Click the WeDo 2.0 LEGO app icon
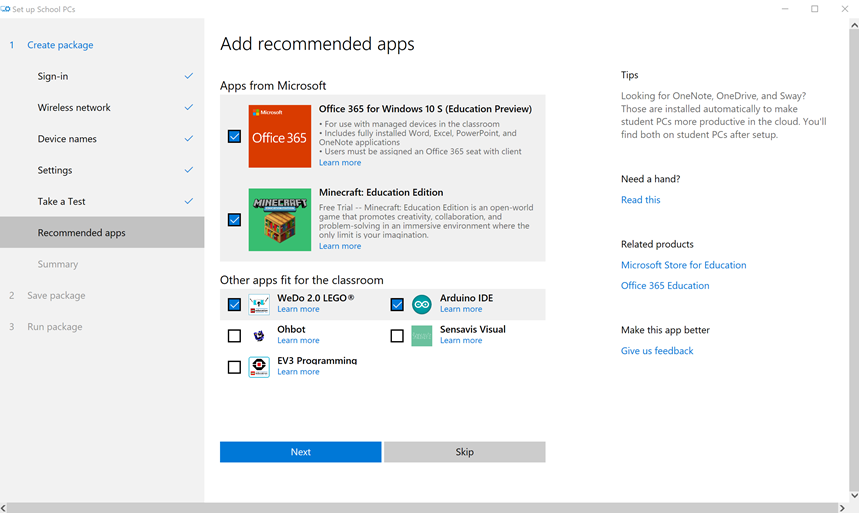The width and height of the screenshot is (860, 513). click(x=259, y=304)
